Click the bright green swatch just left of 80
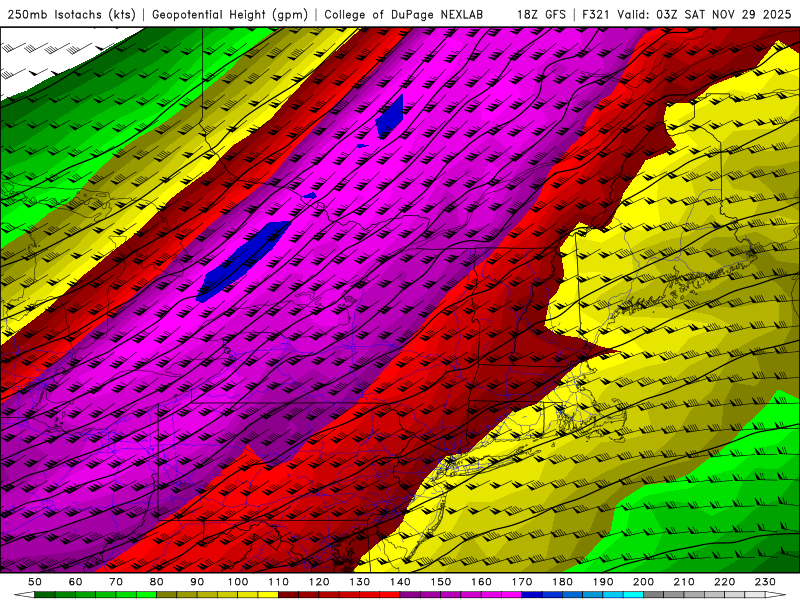Screen dimensions: 800x600 point(146,595)
